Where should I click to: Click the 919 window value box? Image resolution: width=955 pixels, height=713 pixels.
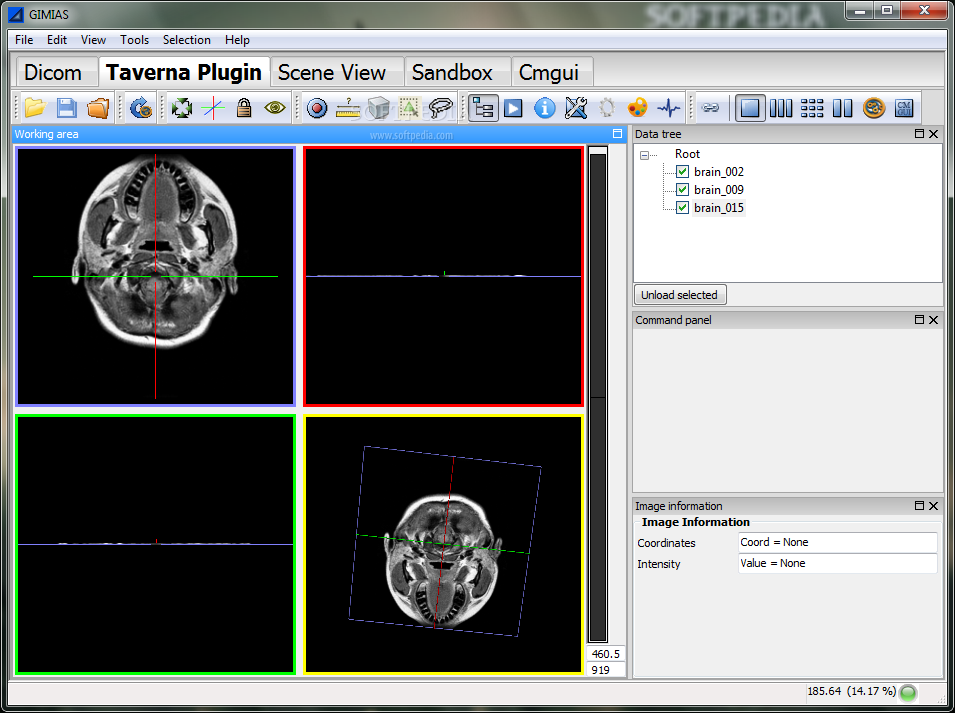[x=605, y=670]
